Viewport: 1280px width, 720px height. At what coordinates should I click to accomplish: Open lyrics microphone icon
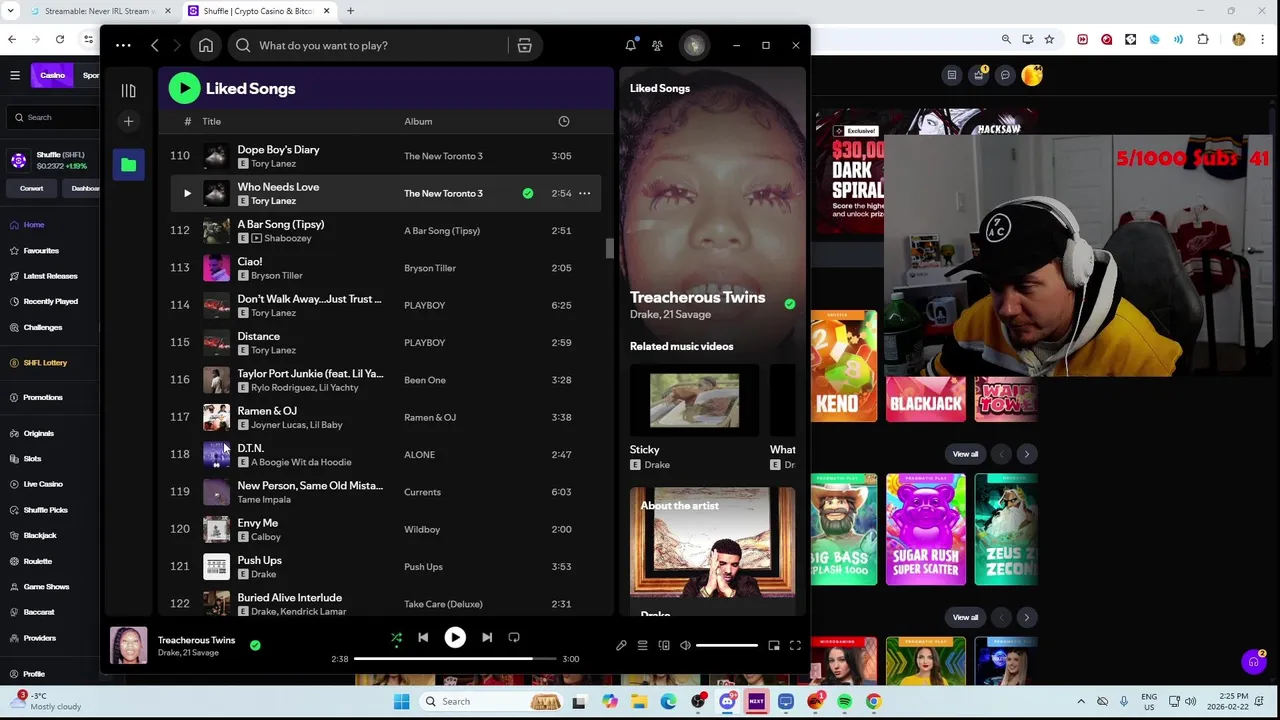(621, 645)
